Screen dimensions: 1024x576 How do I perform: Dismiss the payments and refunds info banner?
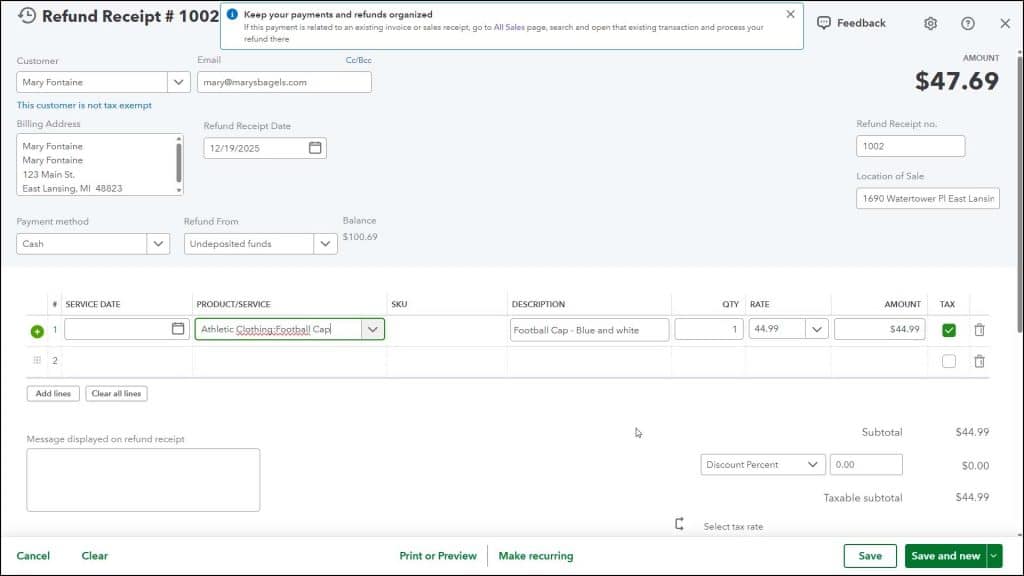click(x=790, y=14)
